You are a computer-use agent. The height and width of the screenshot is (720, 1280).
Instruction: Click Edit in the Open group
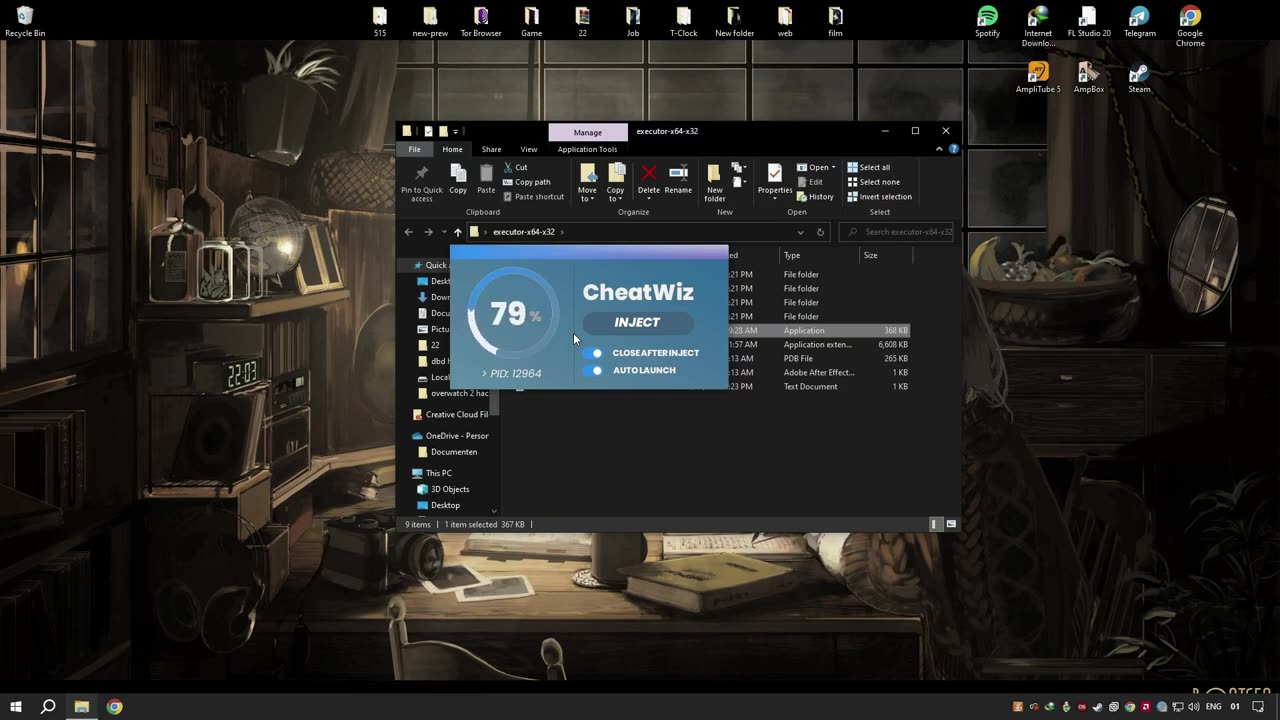pos(810,182)
